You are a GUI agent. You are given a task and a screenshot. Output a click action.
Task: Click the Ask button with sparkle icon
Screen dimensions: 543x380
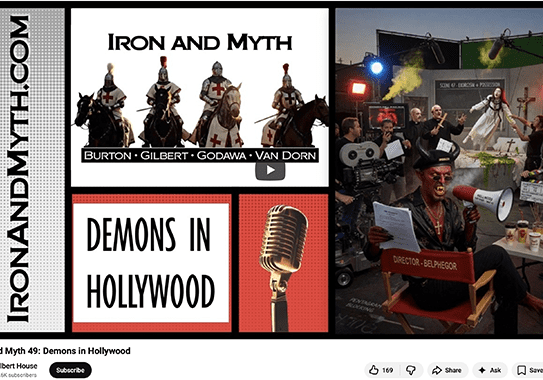490,370
